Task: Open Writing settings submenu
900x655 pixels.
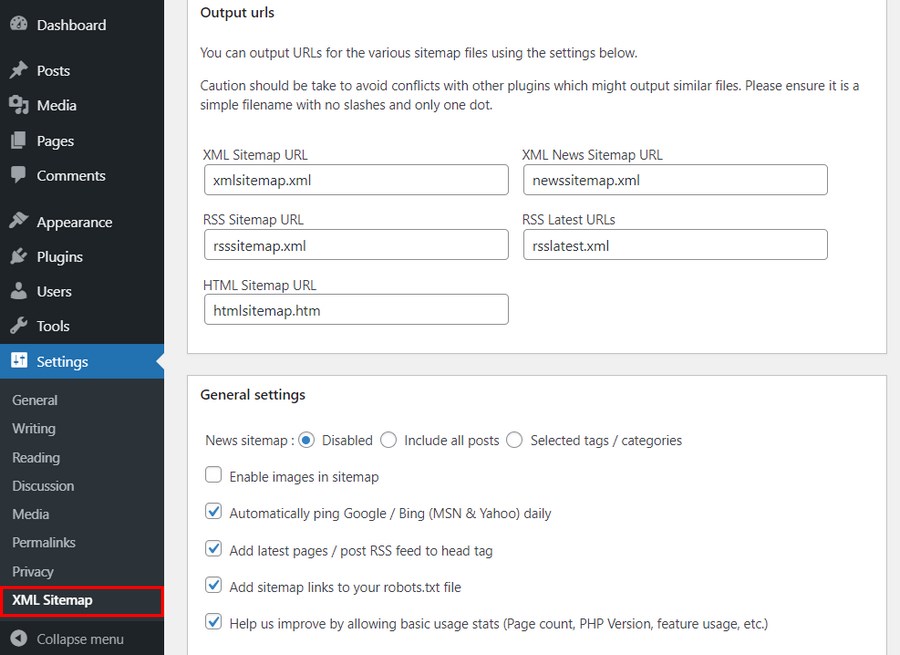Action: point(34,429)
